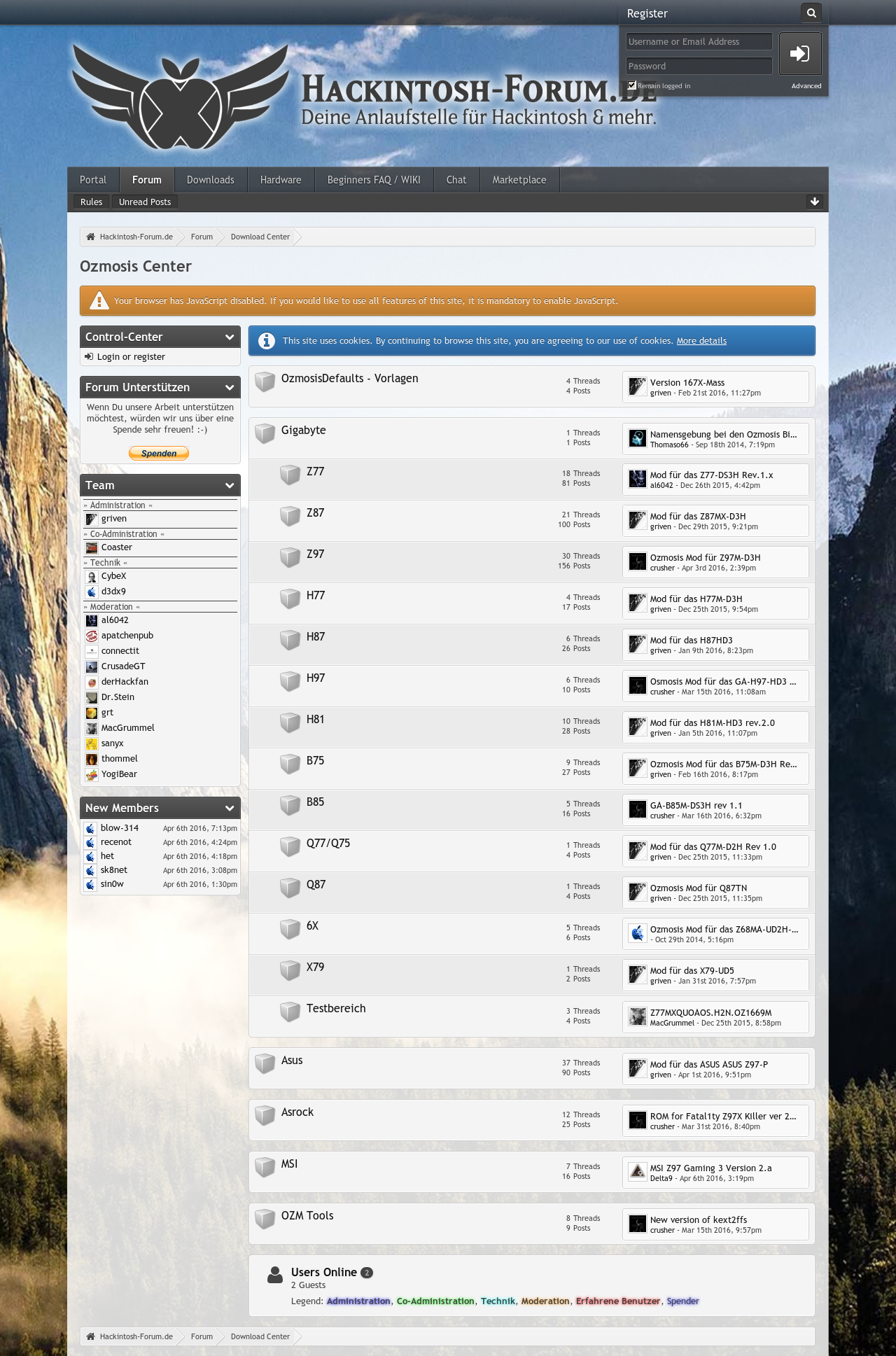The image size is (896, 1356).
Task: Open the Portal menu item
Action: point(93,180)
